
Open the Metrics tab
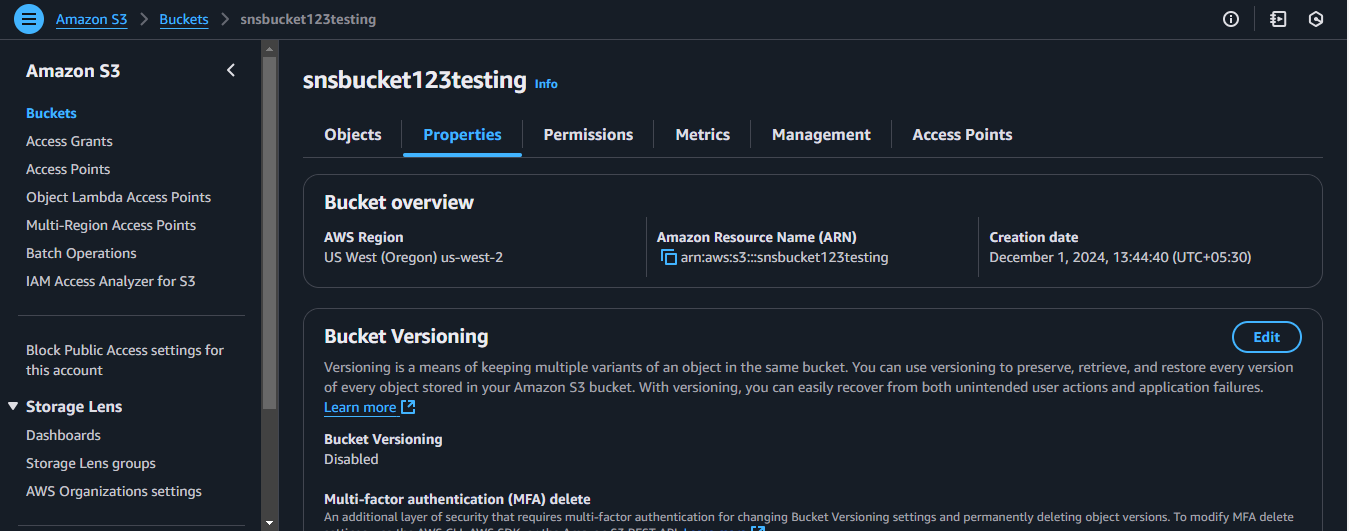702,135
